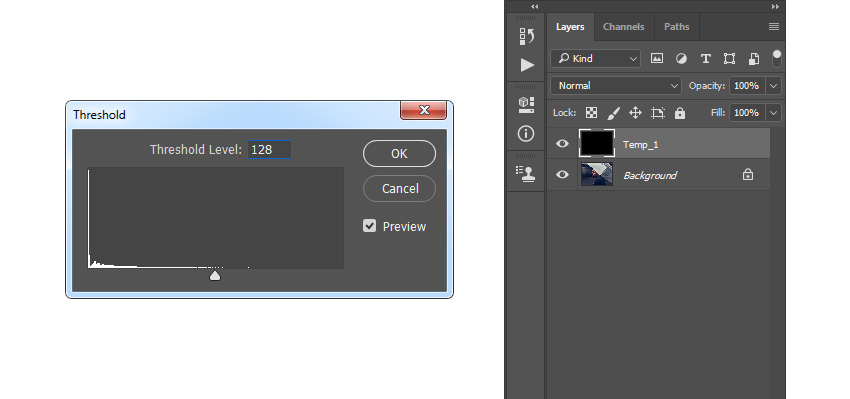Lock all padlock icon
The image size is (850, 399).
pos(680,113)
